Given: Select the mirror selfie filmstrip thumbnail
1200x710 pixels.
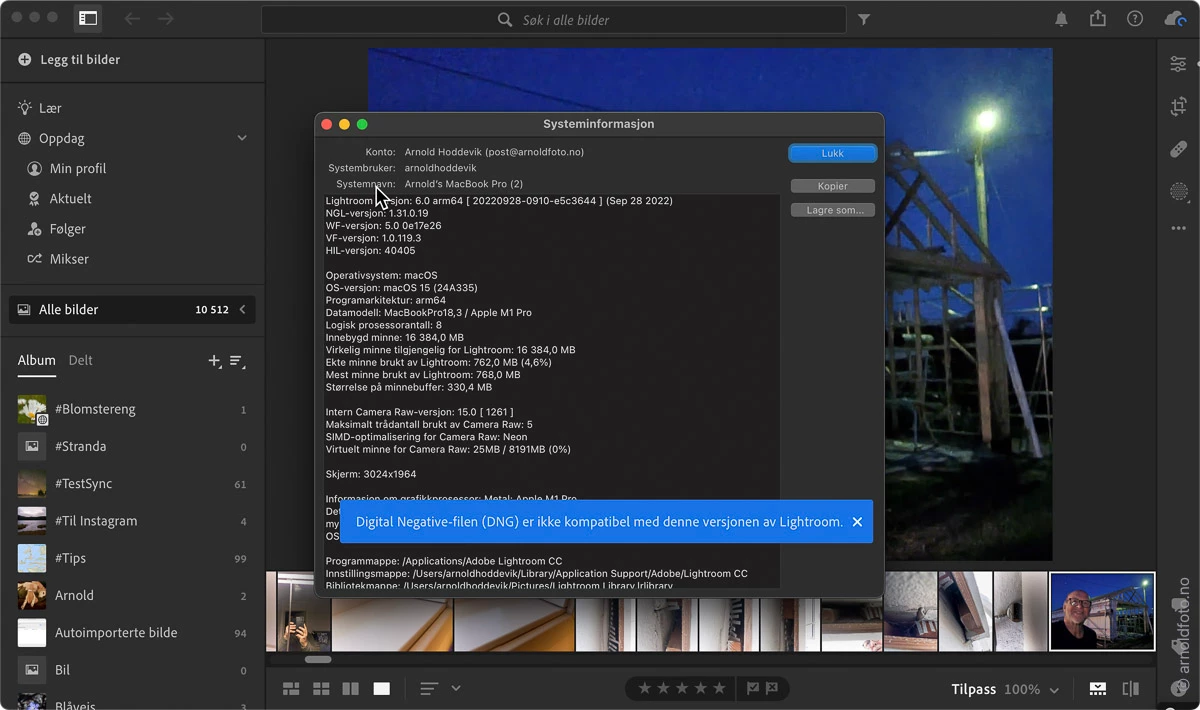Looking at the screenshot, I should (x=304, y=611).
